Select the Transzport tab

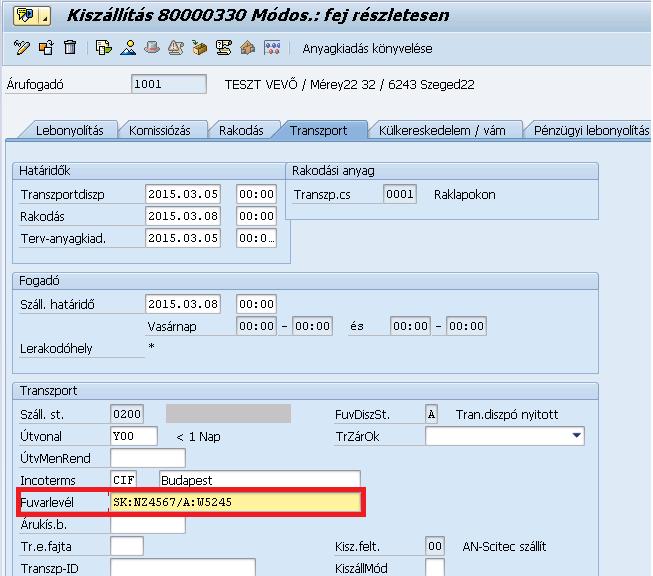pyautogui.click(x=319, y=130)
